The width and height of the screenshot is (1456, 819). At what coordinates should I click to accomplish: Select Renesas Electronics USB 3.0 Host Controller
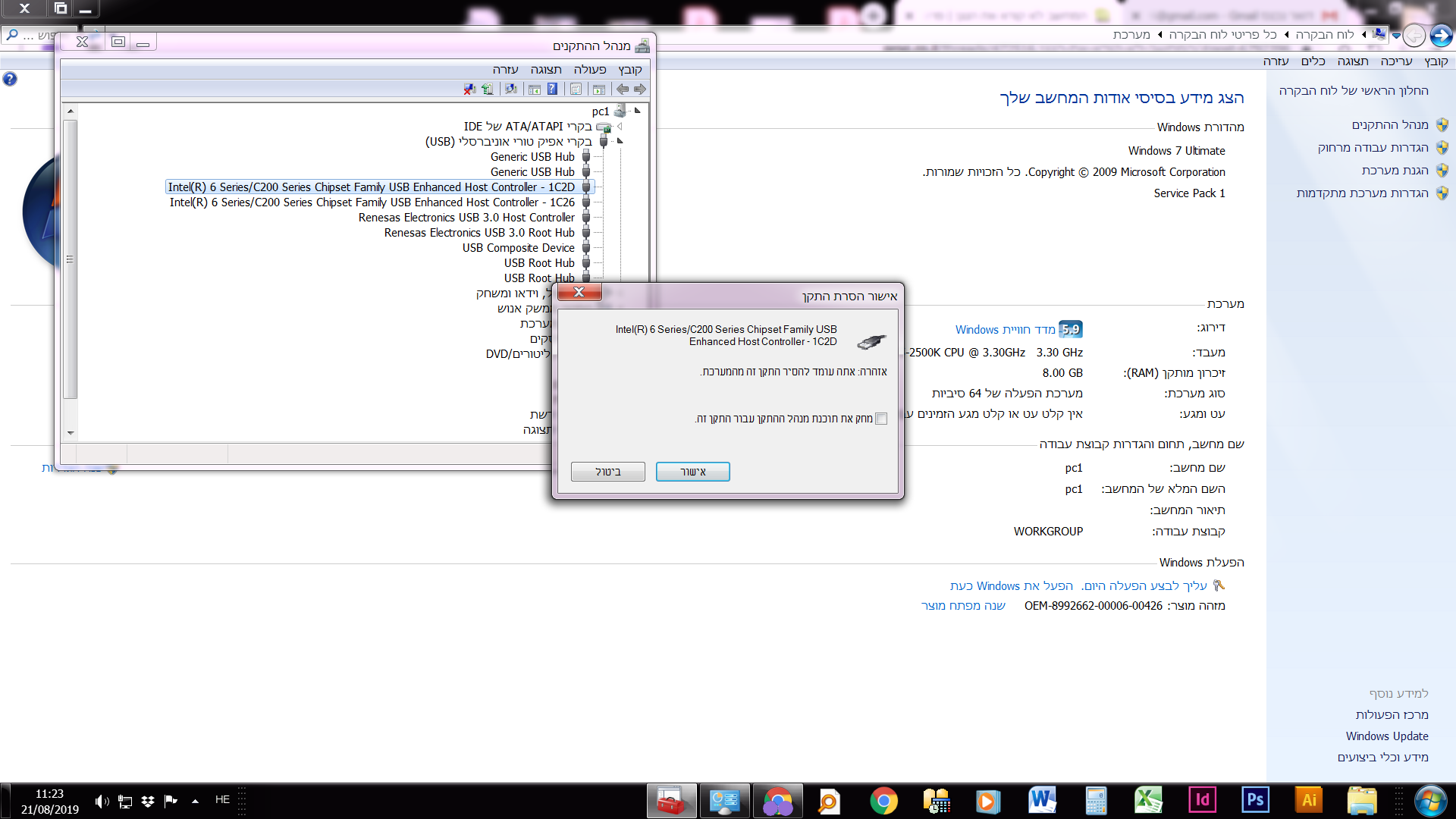coord(466,218)
